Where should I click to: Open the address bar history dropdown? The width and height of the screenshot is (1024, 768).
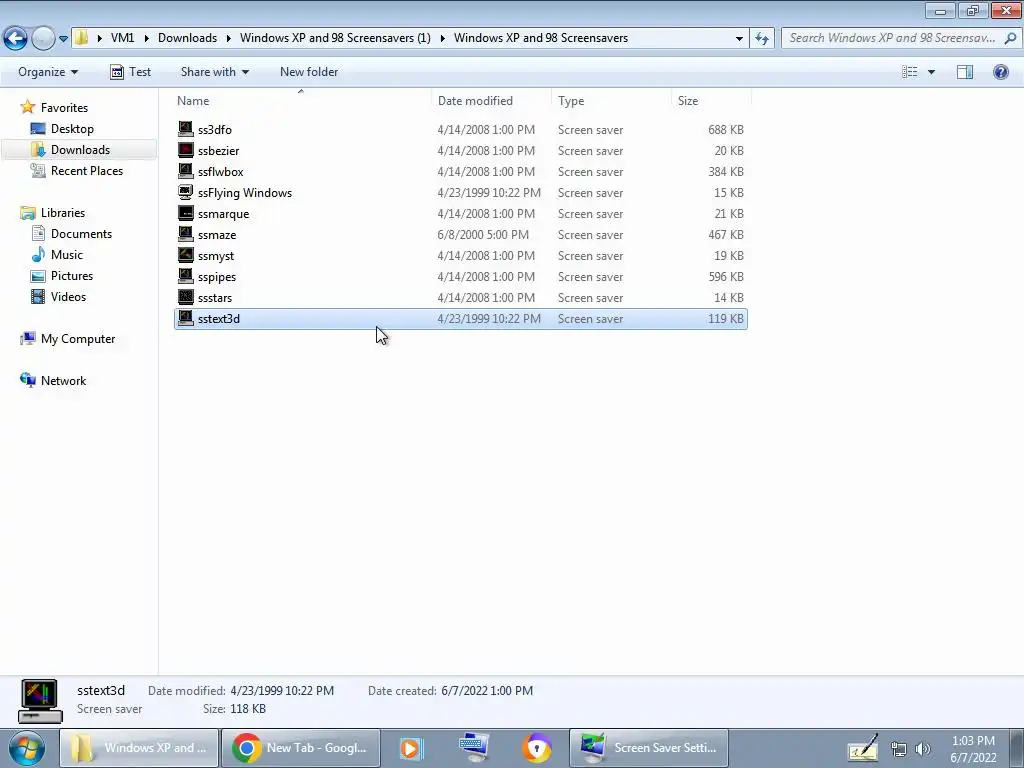(x=739, y=38)
